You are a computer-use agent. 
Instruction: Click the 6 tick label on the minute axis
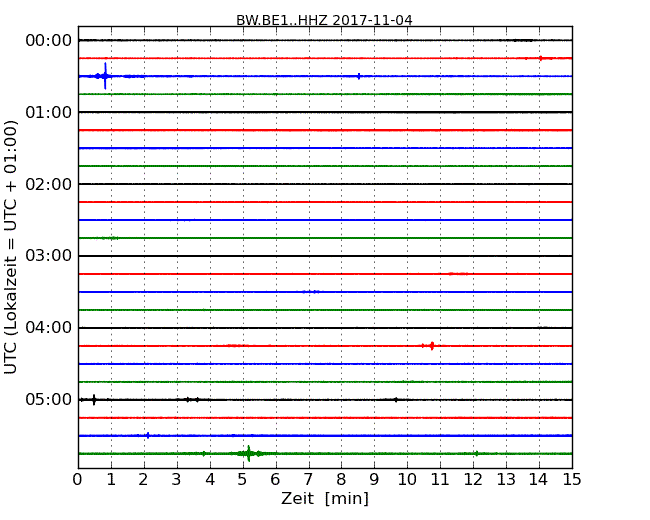tap(276, 480)
